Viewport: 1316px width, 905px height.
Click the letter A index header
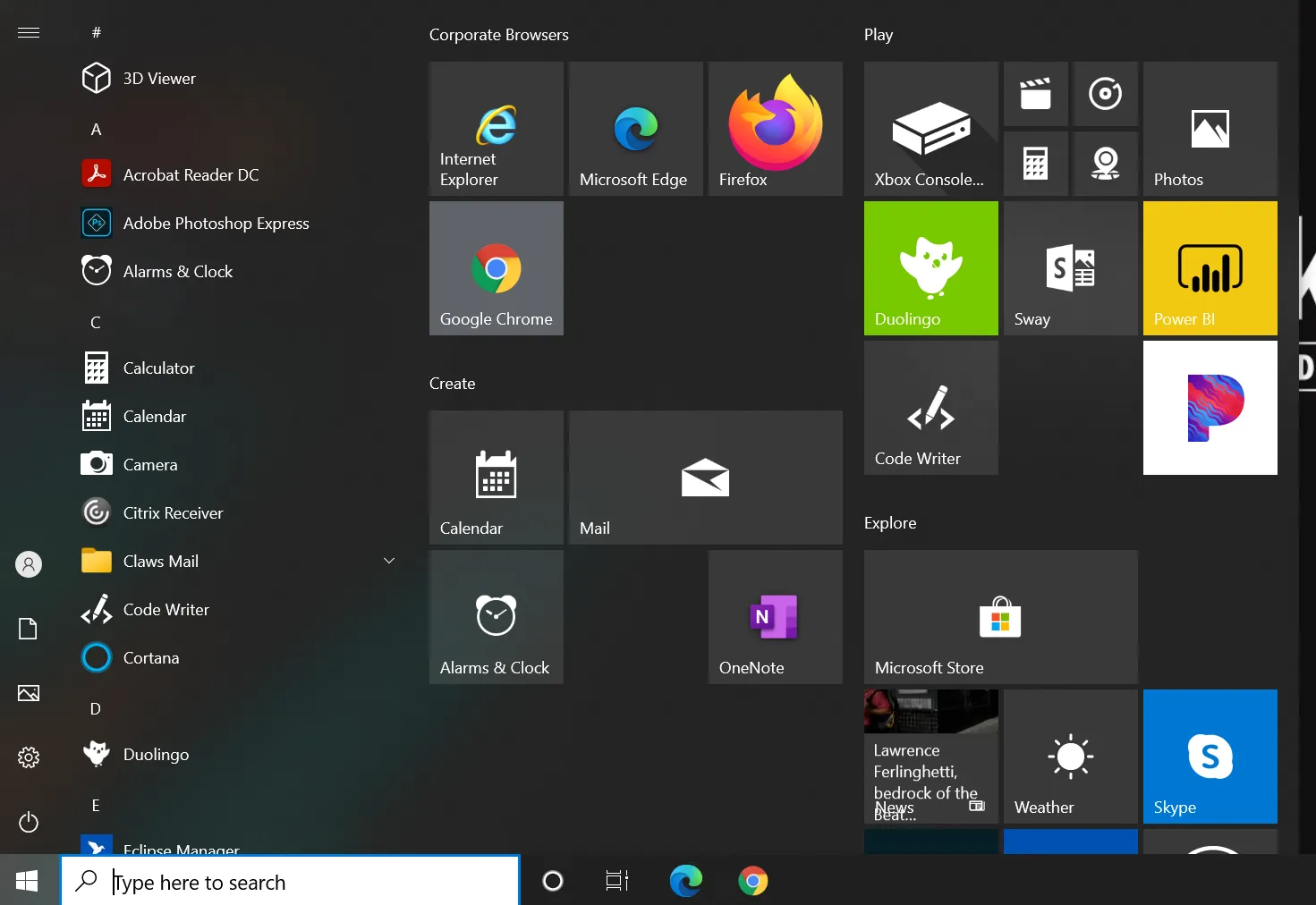tap(97, 130)
